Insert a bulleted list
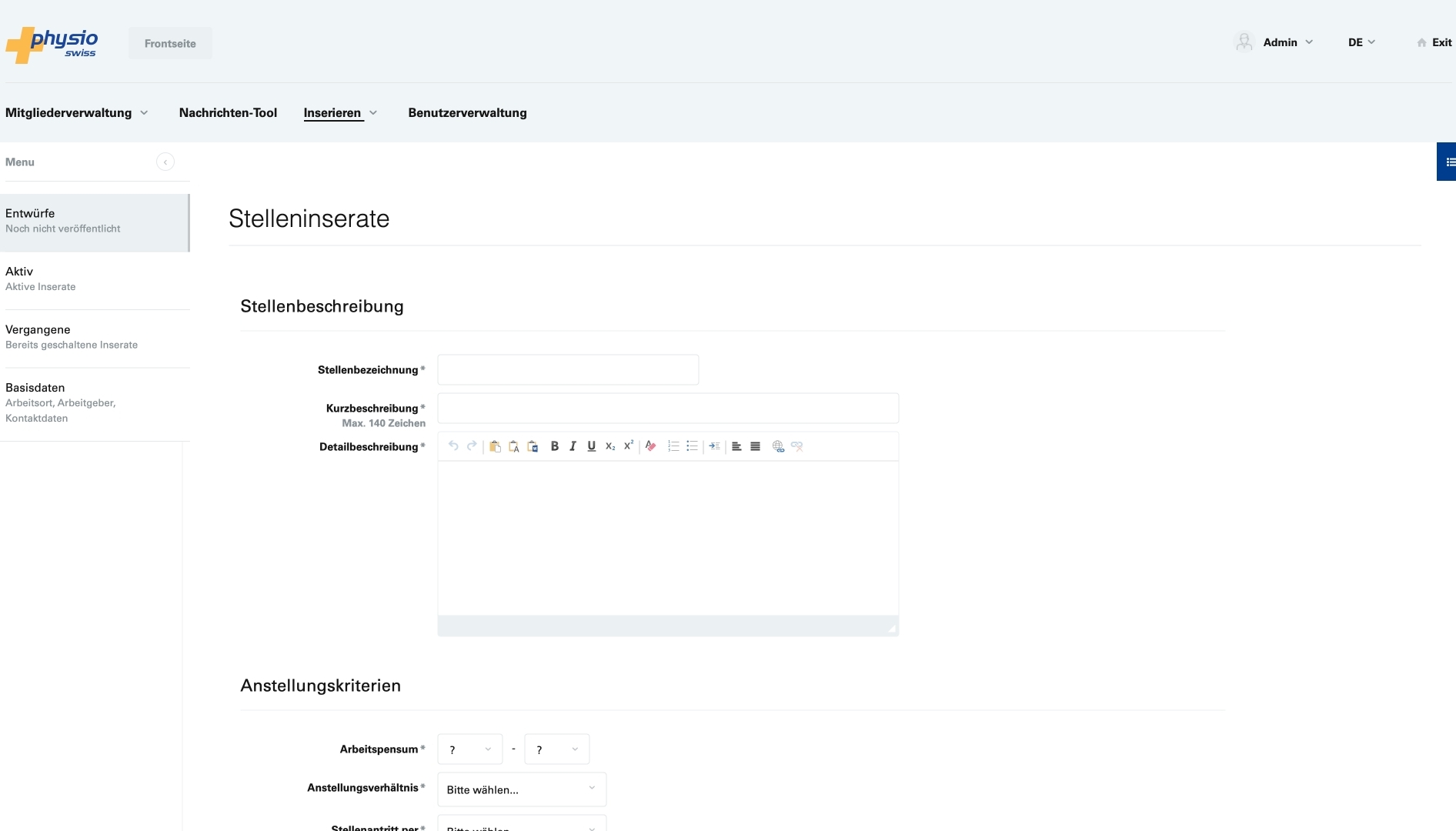The width and height of the screenshot is (1456, 831). (692, 446)
